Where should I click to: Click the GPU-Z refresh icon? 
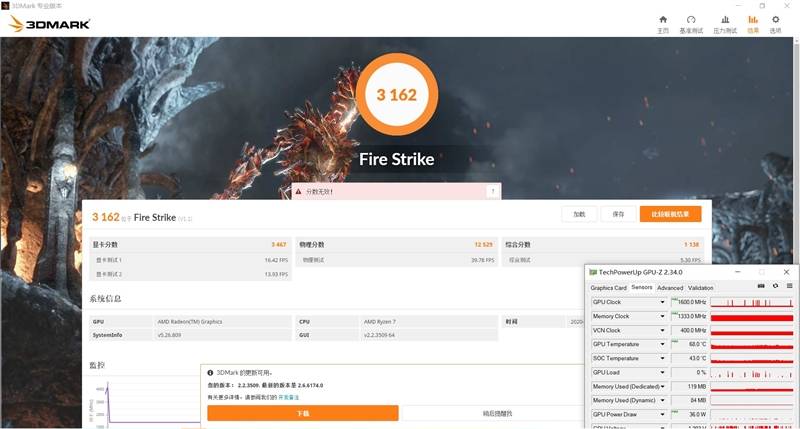click(x=775, y=287)
